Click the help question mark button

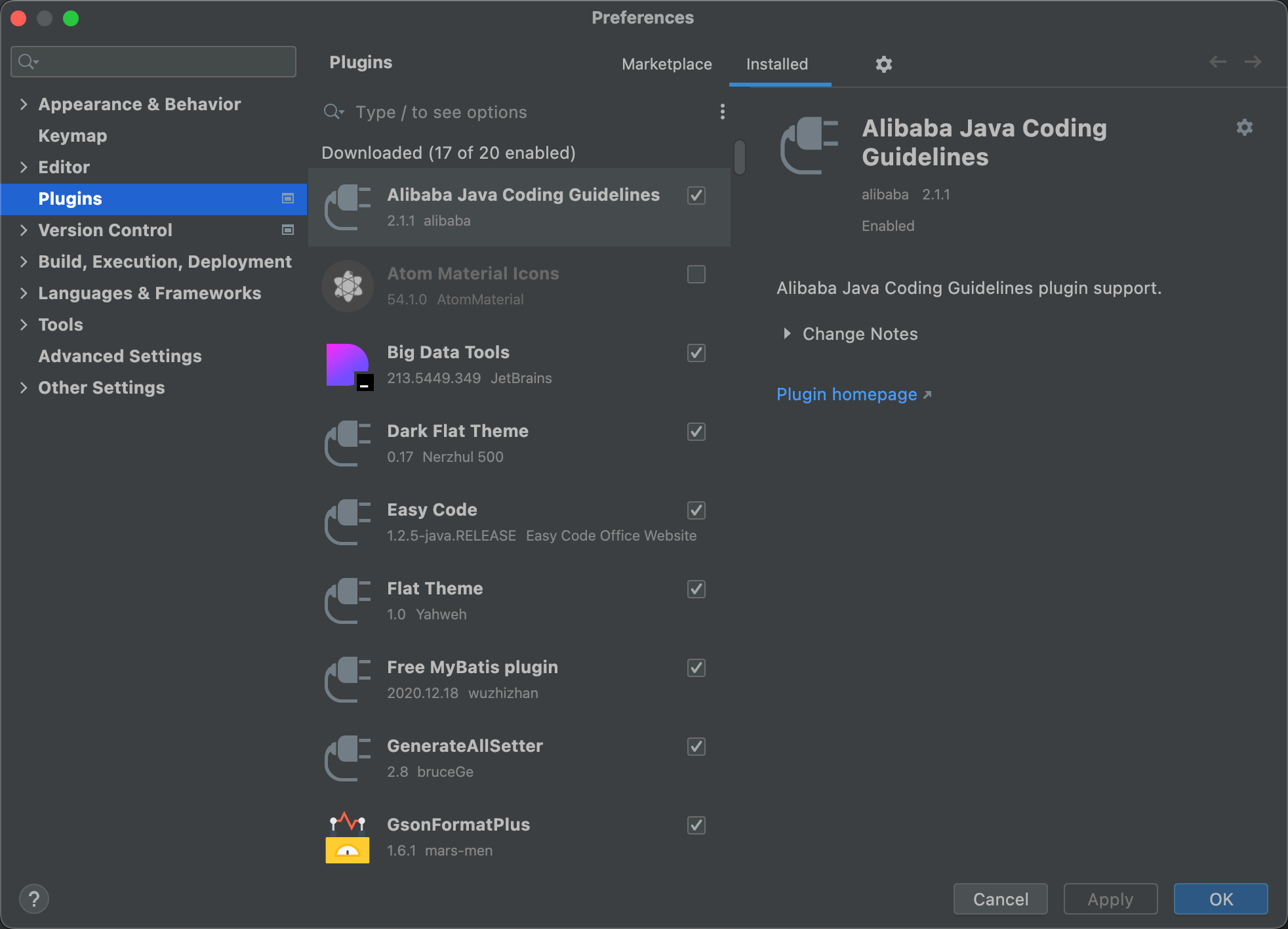[34, 899]
